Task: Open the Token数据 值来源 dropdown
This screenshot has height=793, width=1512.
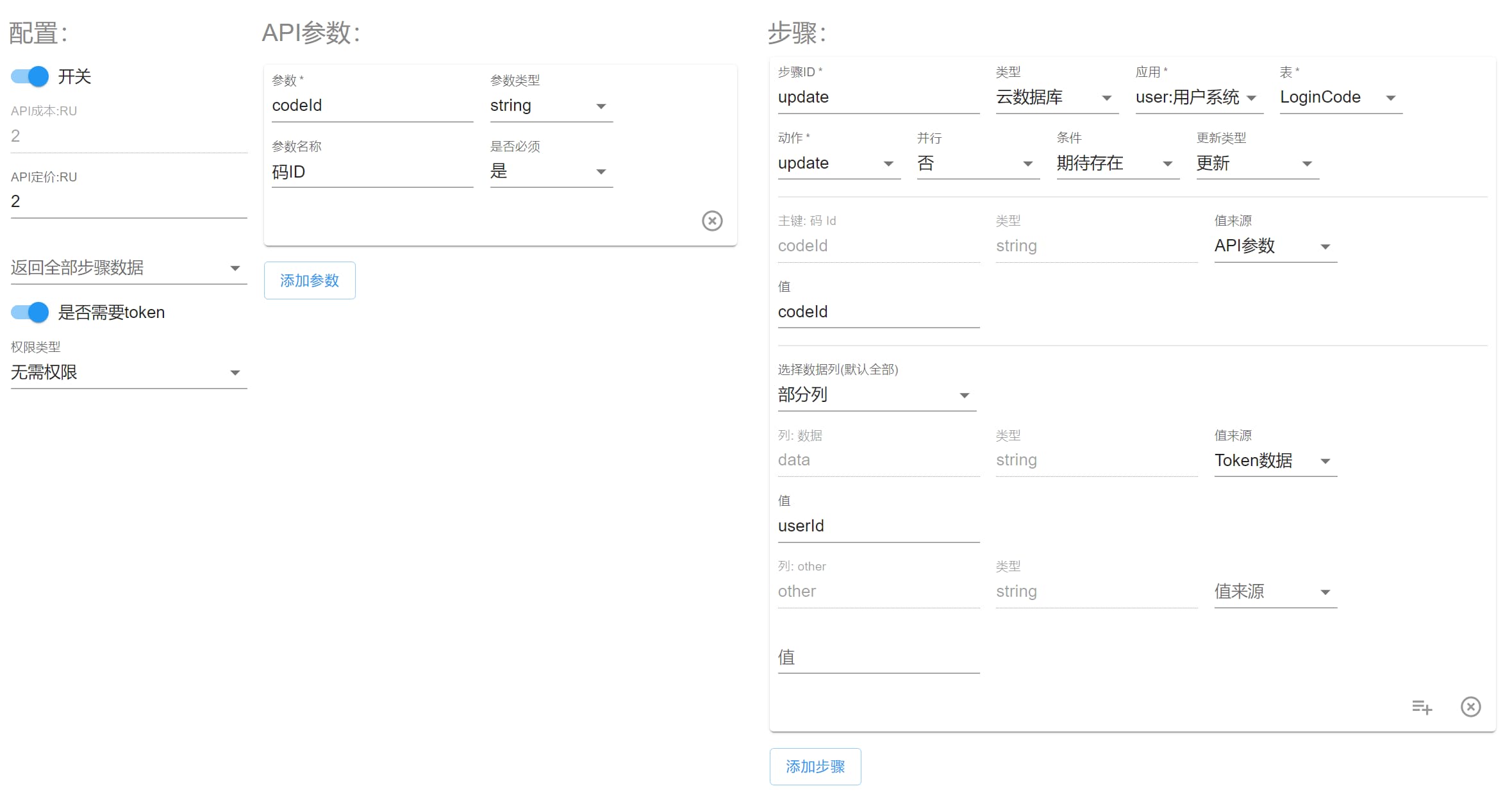Action: click(1274, 461)
